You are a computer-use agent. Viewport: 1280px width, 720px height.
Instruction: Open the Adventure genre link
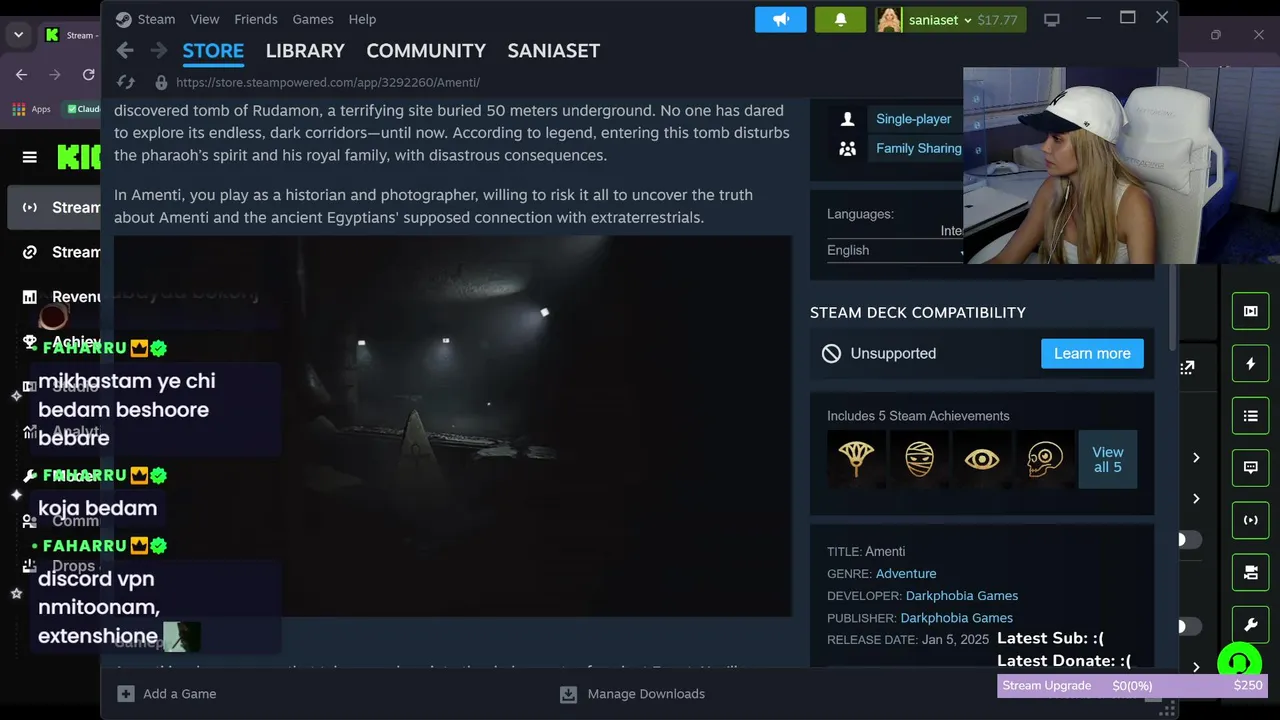click(x=906, y=573)
